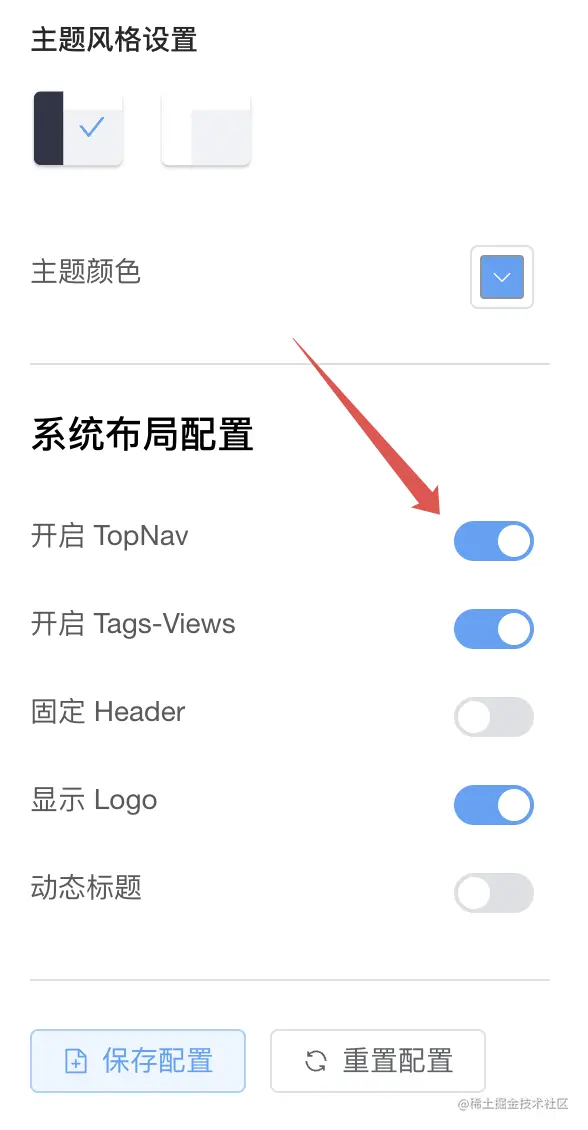
Task: Open the 主题颜色 color picker chevron
Action: (x=502, y=277)
